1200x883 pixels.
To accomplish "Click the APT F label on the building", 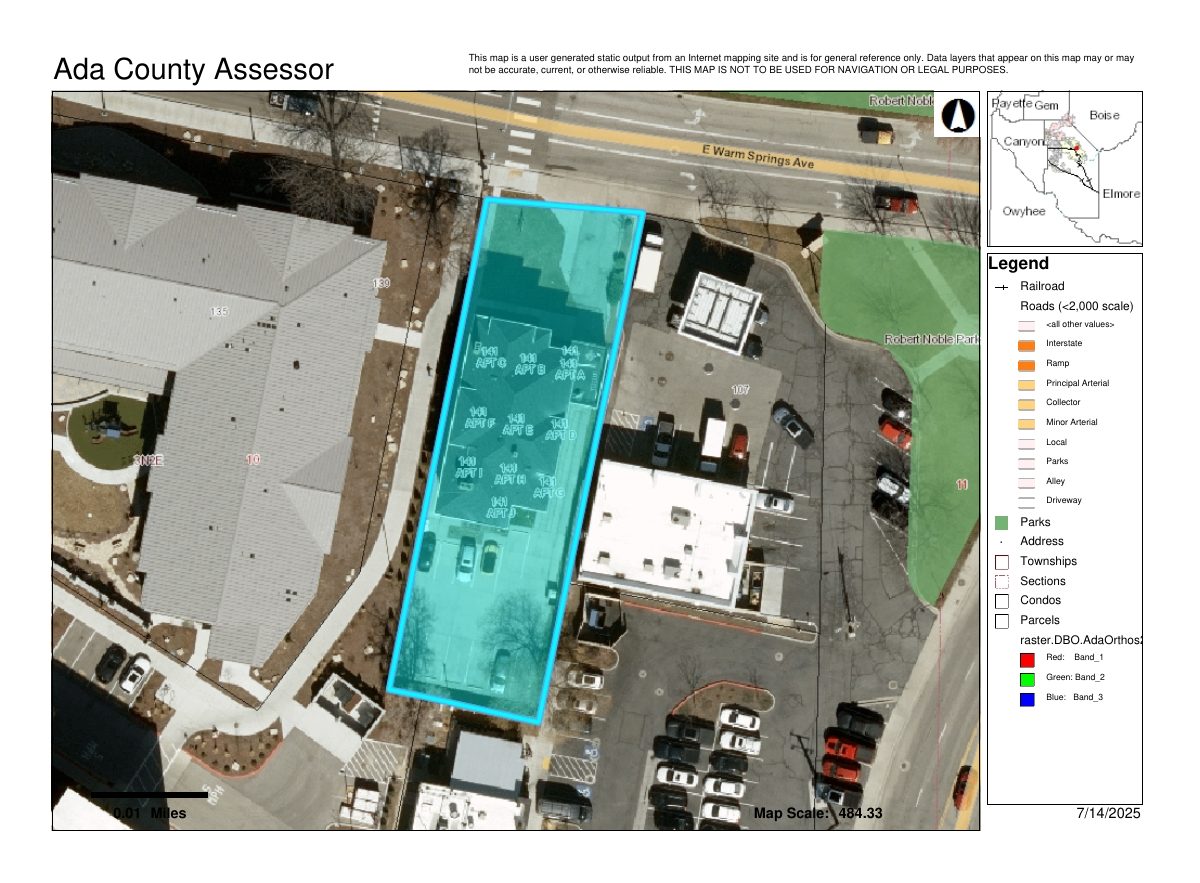I will tap(478, 424).
